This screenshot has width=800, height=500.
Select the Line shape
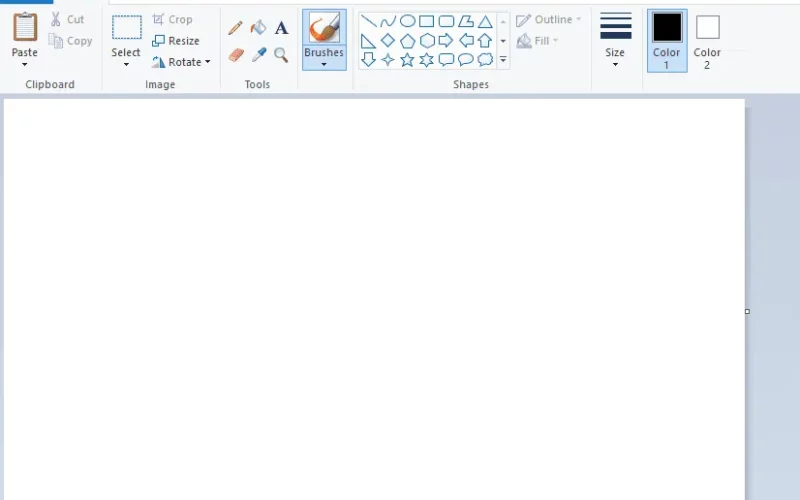click(x=368, y=21)
